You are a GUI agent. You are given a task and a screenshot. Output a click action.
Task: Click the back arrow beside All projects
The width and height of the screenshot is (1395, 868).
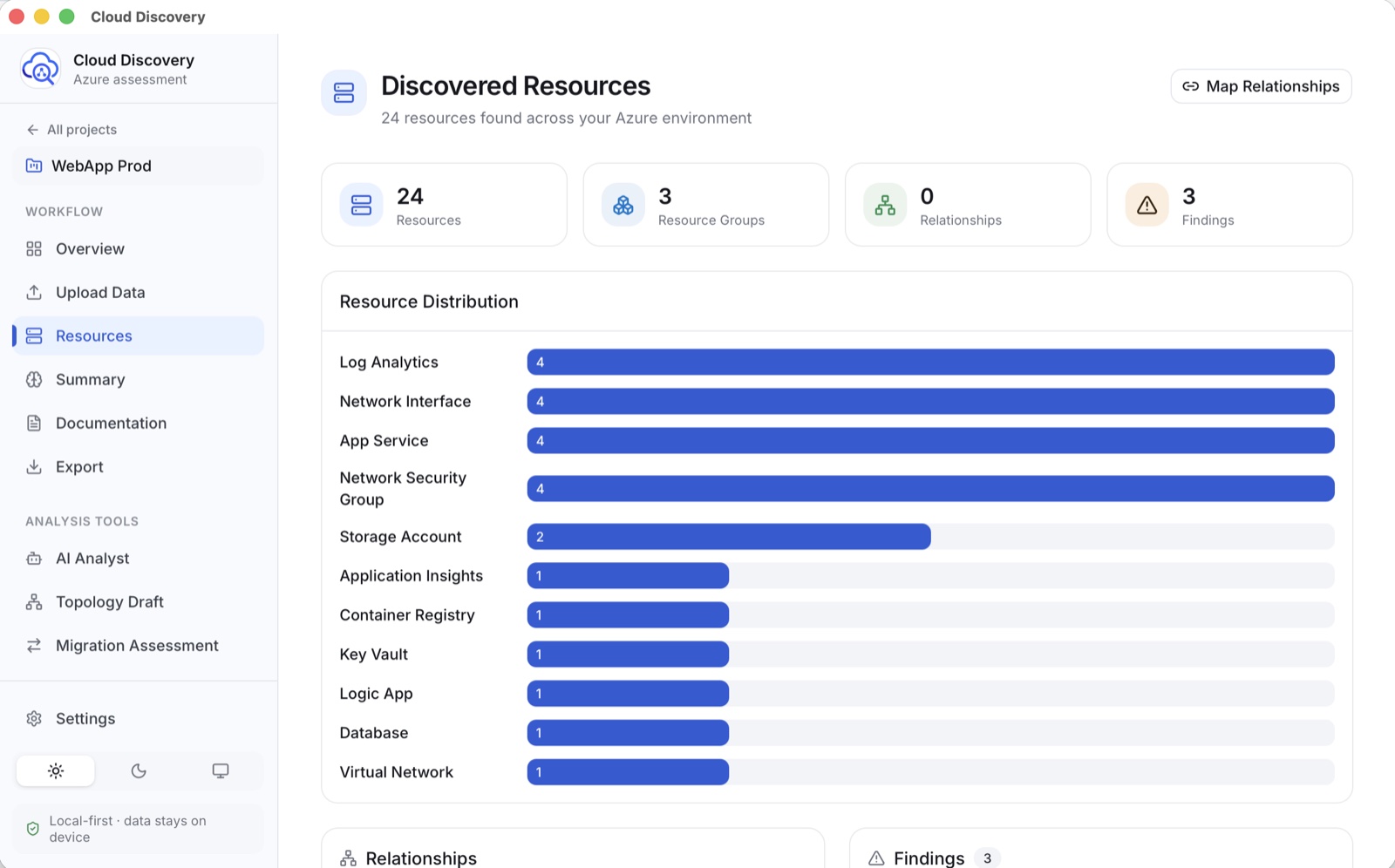pyautogui.click(x=32, y=130)
